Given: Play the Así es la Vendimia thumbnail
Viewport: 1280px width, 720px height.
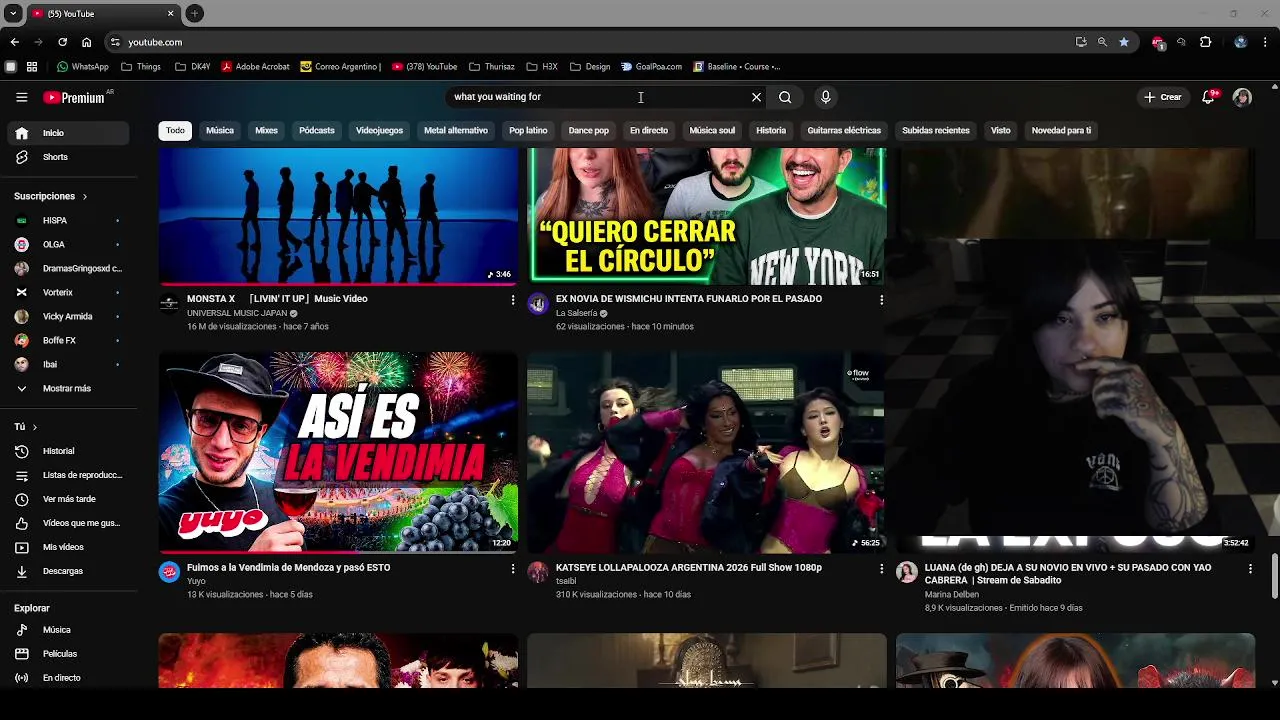Looking at the screenshot, I should (x=338, y=452).
